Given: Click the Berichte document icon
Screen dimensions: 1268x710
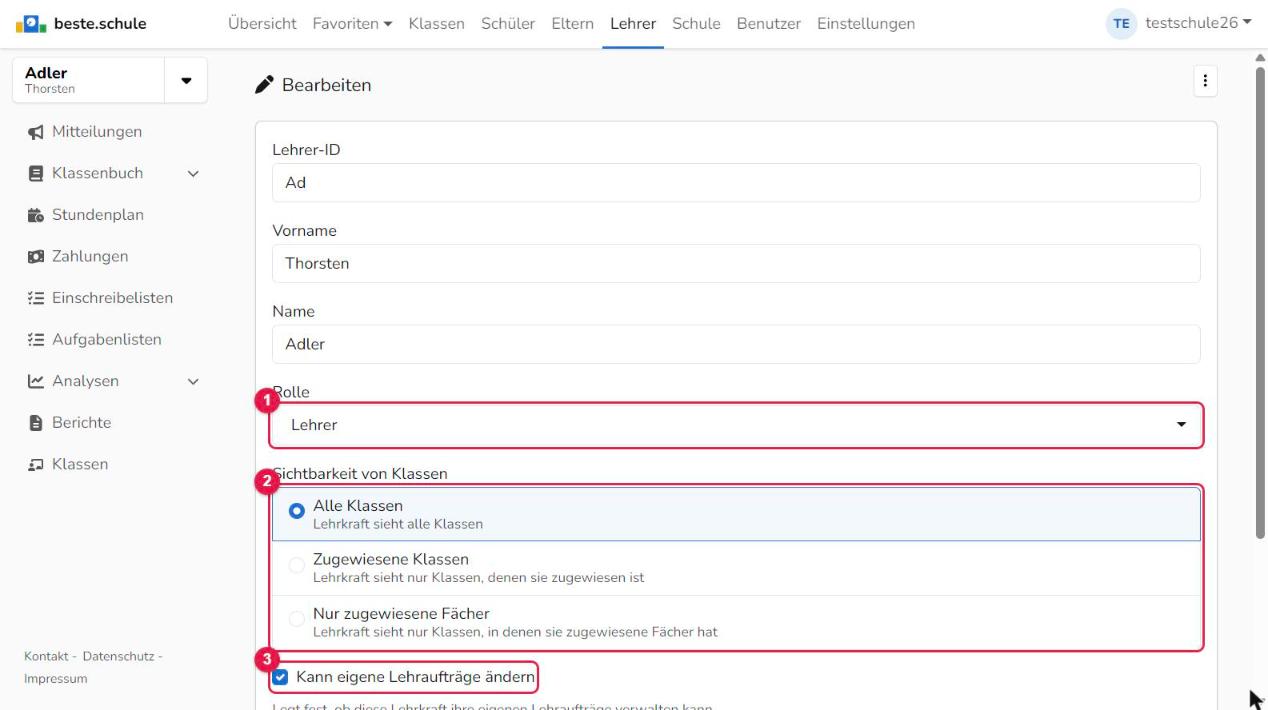Looking at the screenshot, I should (35, 423).
